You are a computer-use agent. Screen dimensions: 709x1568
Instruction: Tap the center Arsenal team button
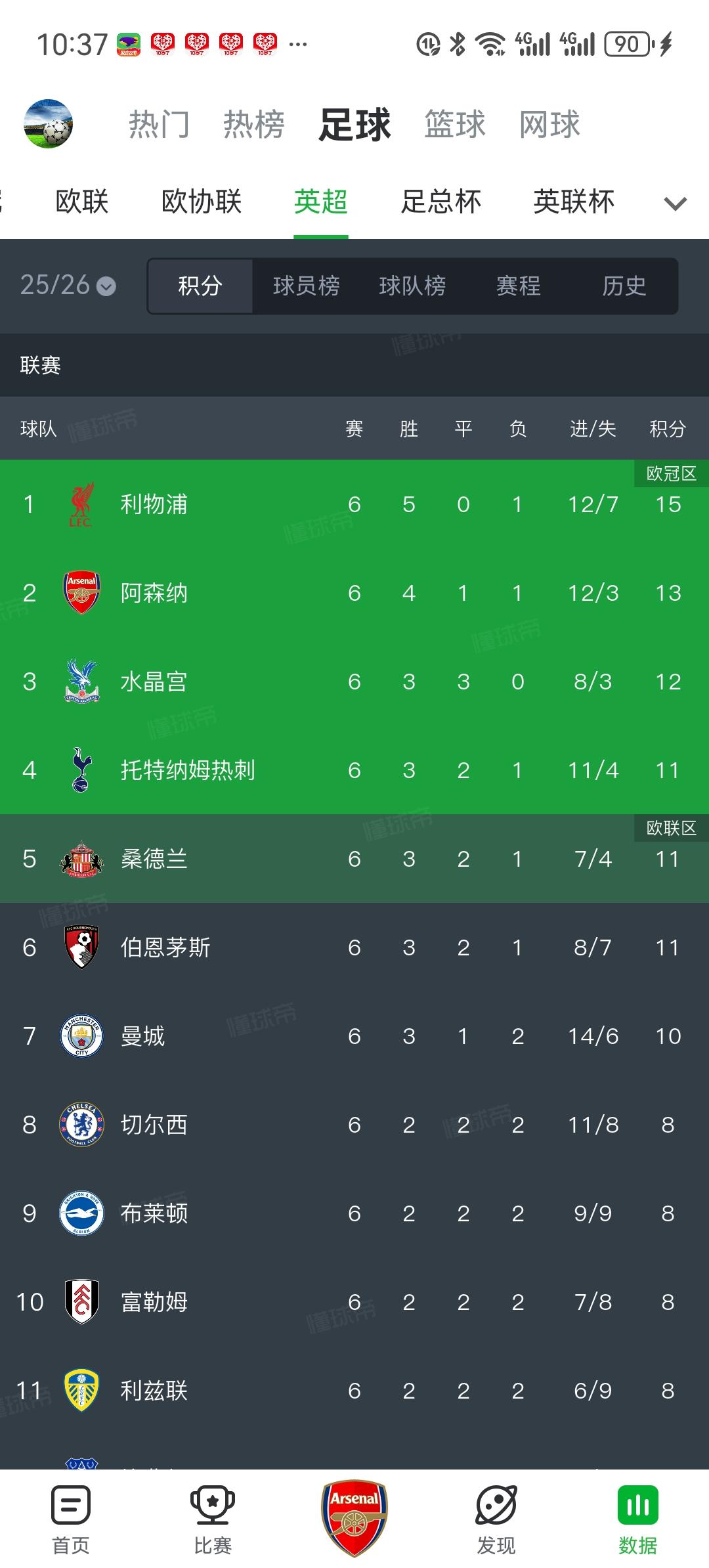click(354, 1517)
